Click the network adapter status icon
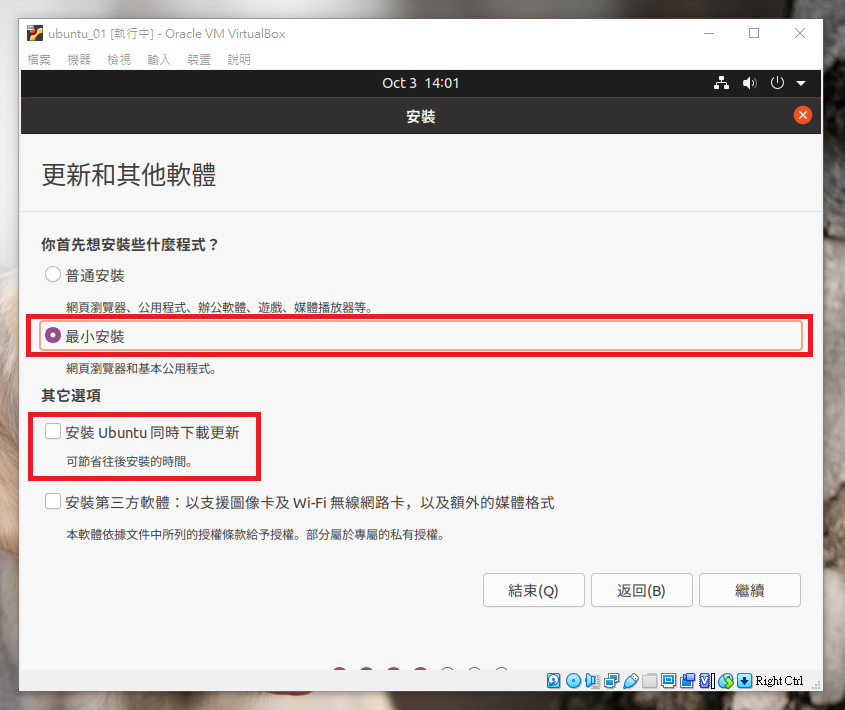845x710 pixels. point(612,681)
